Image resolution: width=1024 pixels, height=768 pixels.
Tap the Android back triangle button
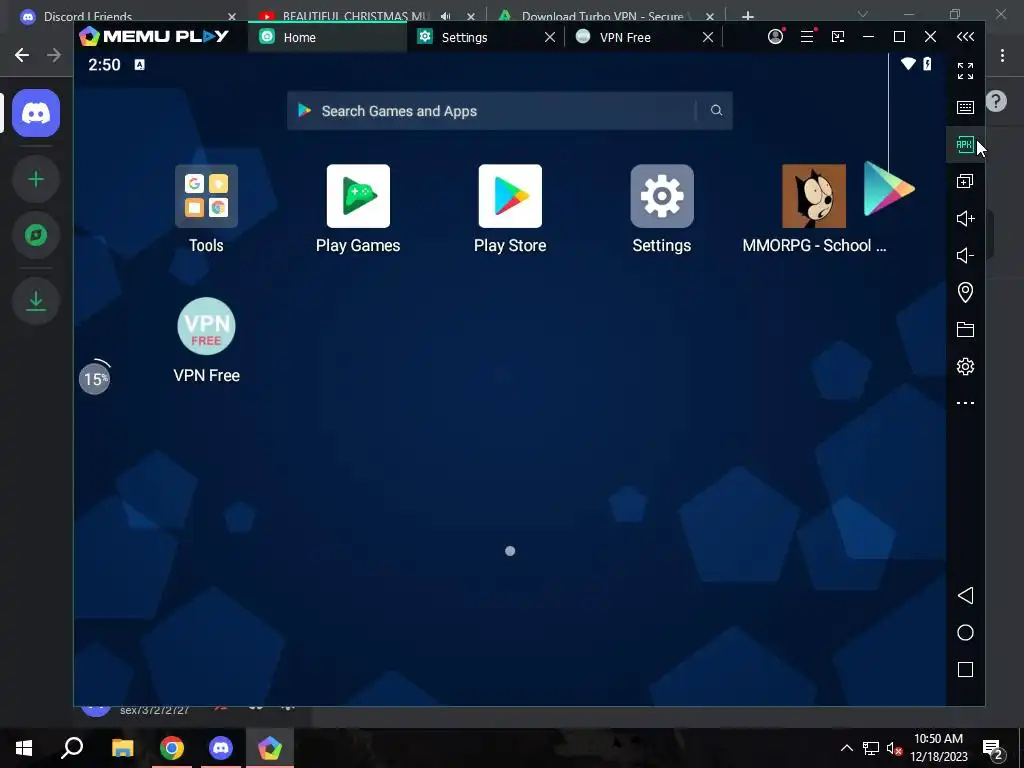(965, 596)
